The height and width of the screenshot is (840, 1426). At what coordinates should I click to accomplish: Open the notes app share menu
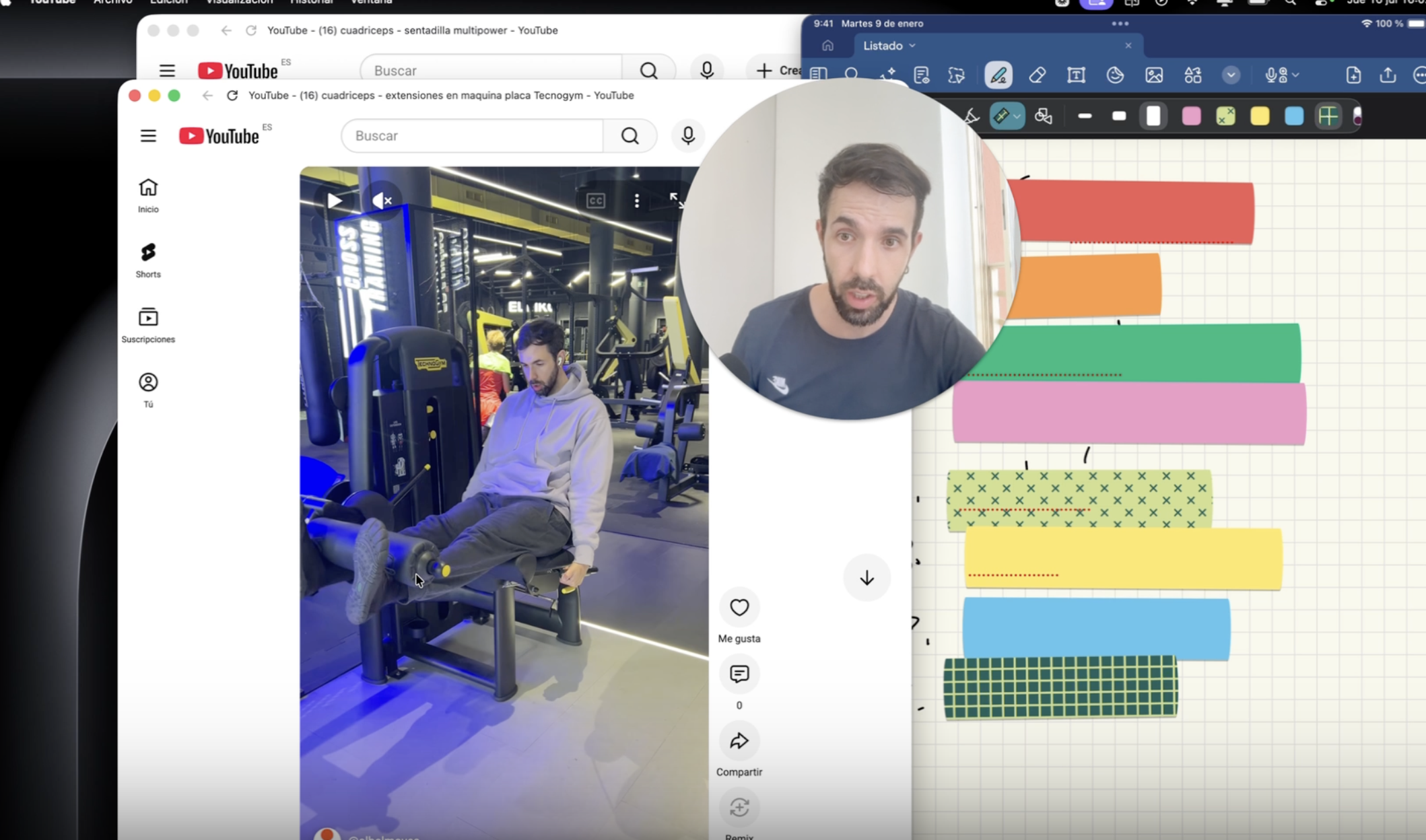pos(1388,75)
